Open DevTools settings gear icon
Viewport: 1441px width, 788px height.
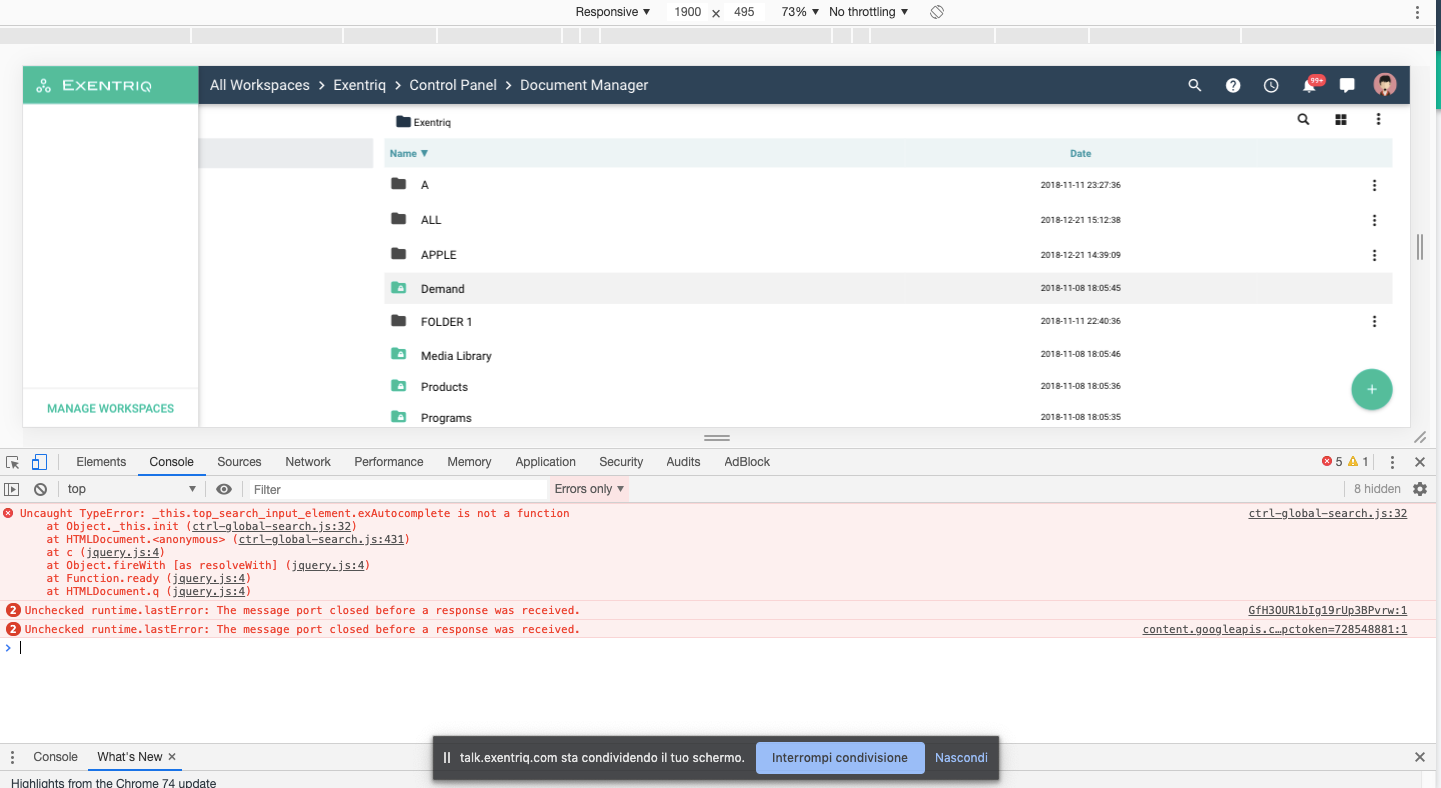pyautogui.click(x=1419, y=489)
